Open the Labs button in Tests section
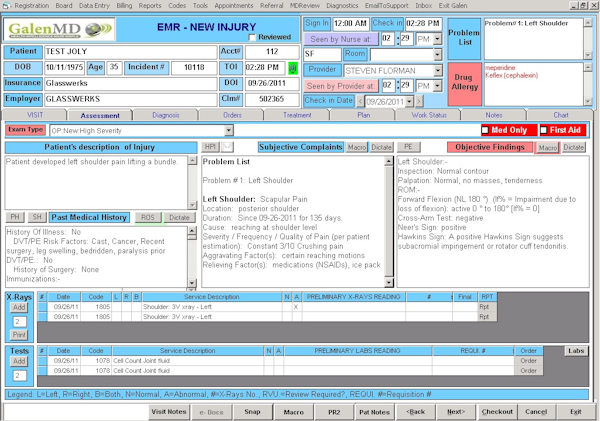This screenshot has width=600, height=421. [x=577, y=351]
